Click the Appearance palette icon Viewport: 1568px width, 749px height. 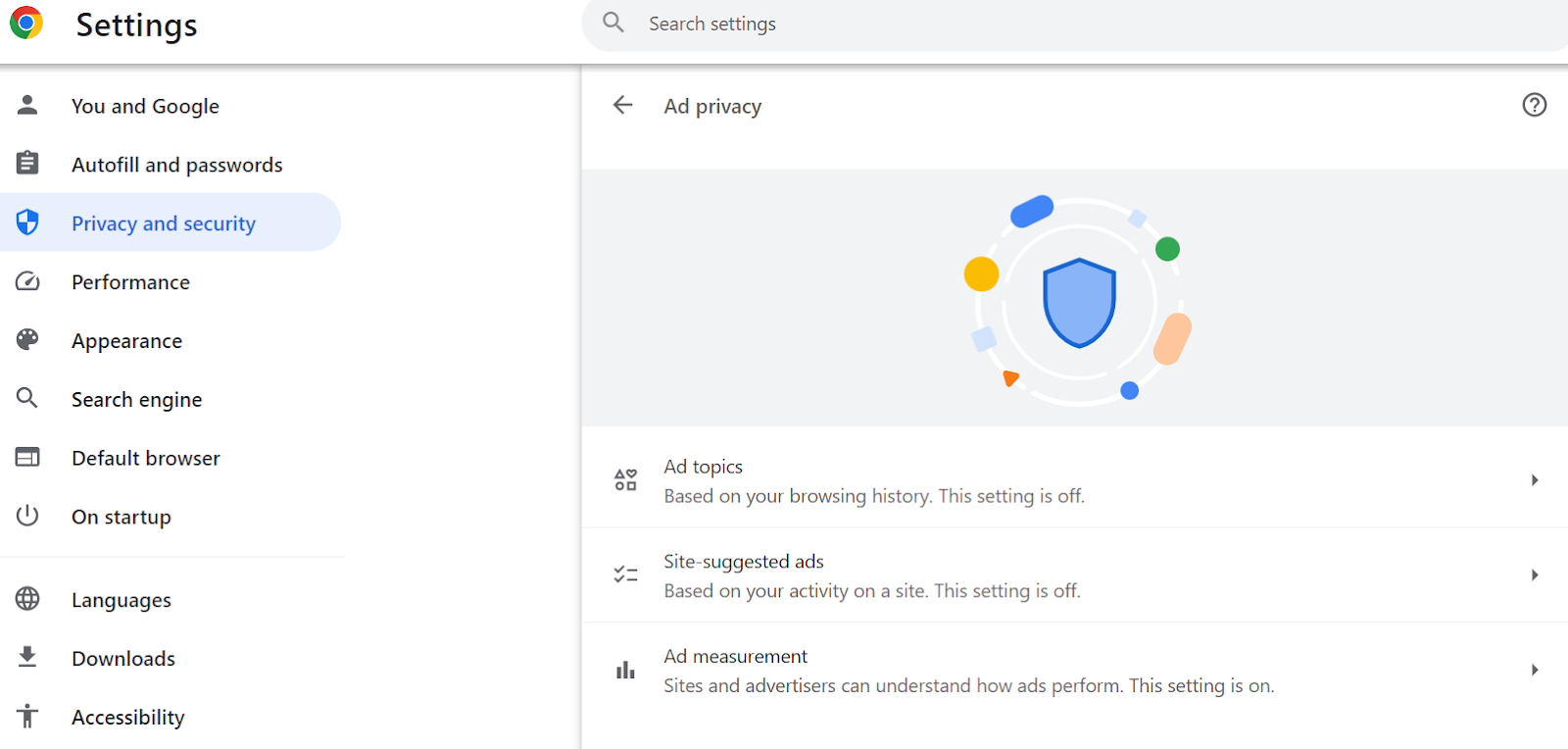[x=27, y=340]
